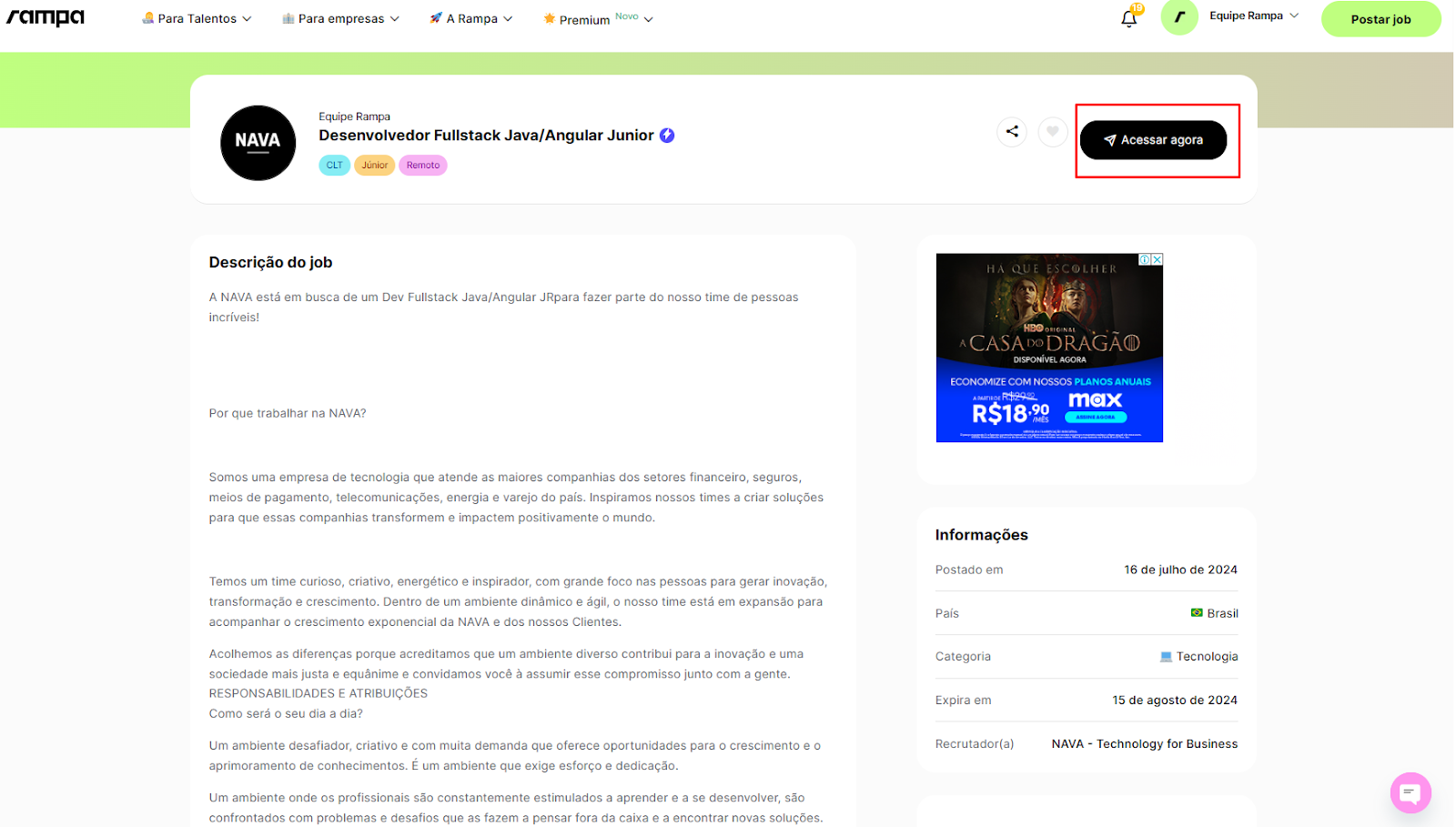Close the HBO Max advertisement

point(1157,259)
